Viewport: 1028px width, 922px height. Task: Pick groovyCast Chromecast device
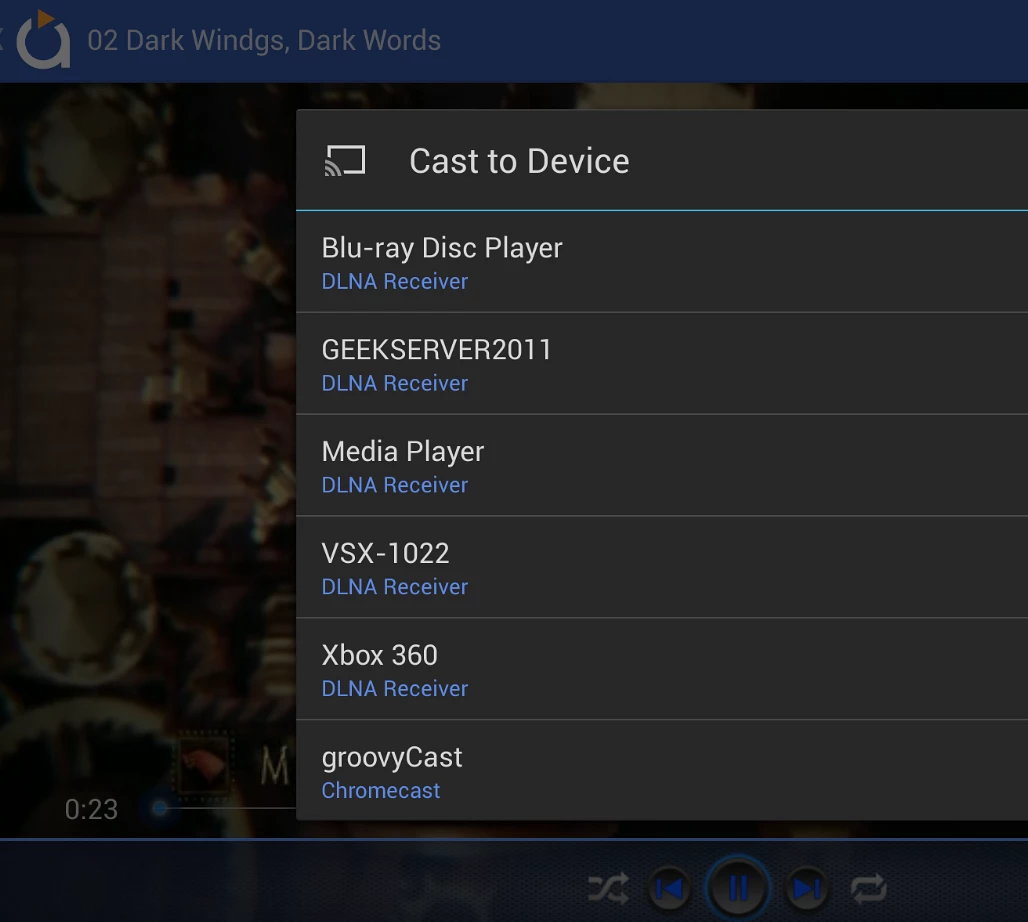tap(662, 771)
